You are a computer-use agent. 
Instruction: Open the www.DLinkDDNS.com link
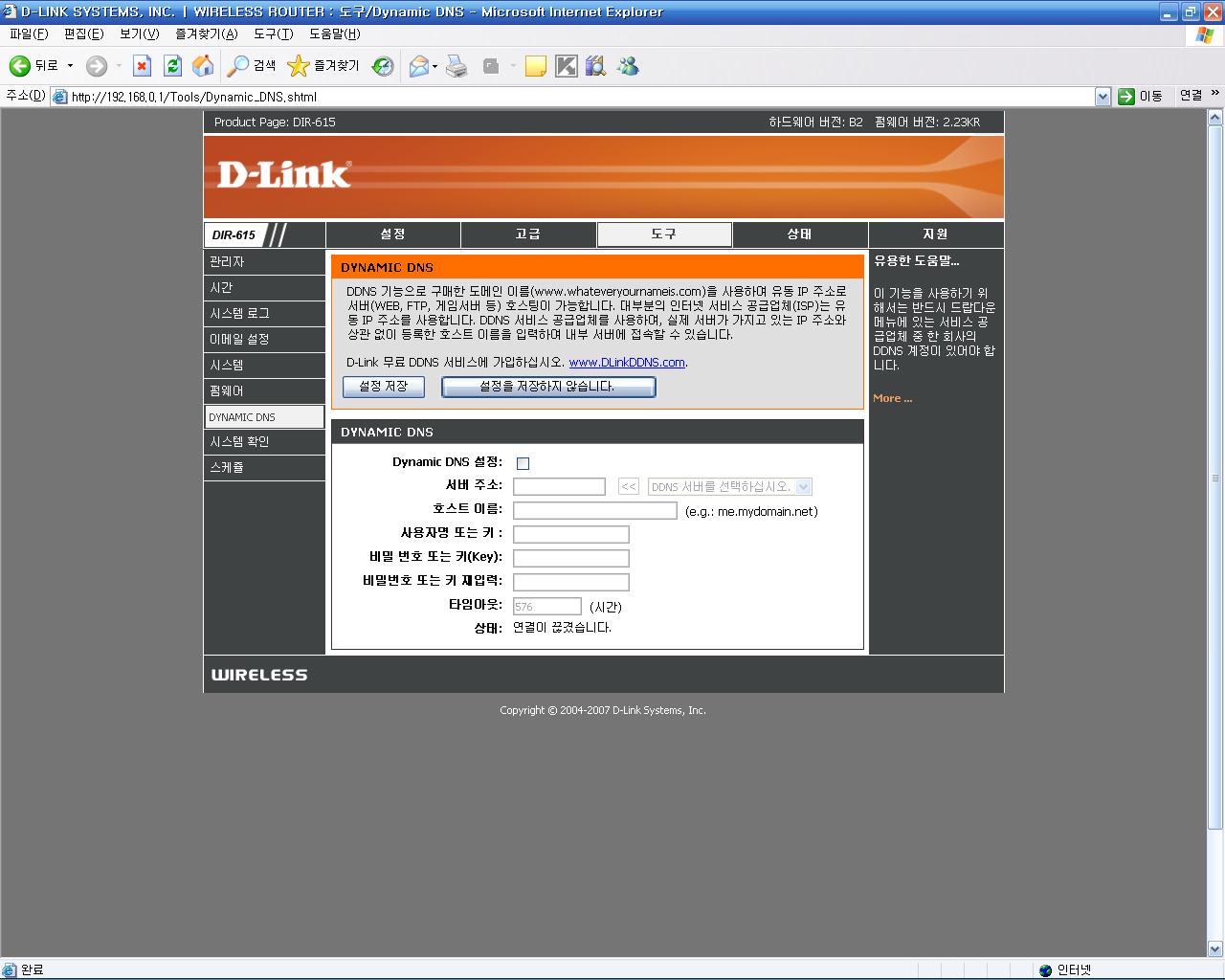[x=627, y=363]
